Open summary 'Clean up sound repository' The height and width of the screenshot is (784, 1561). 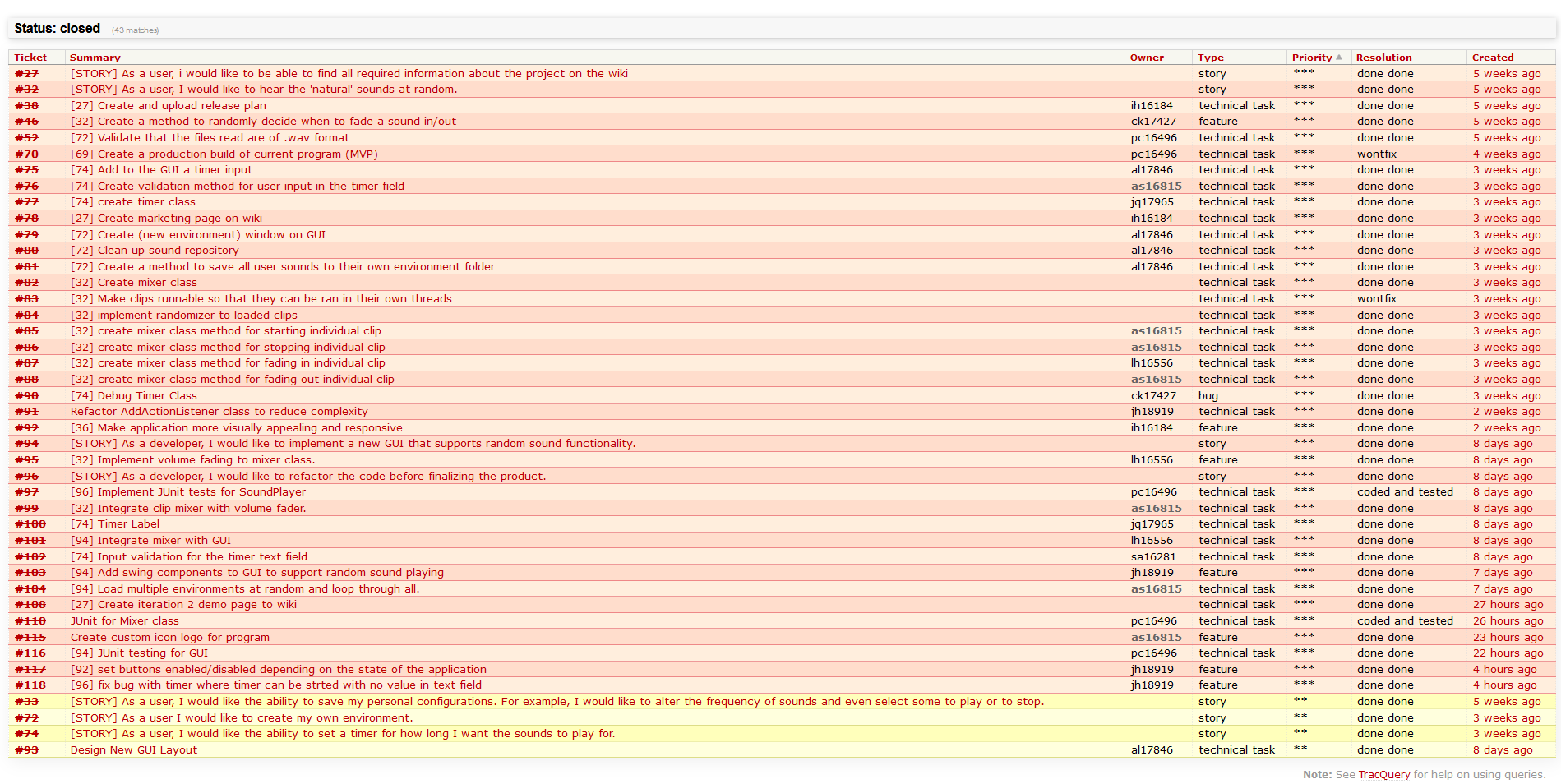pyautogui.click(x=155, y=251)
